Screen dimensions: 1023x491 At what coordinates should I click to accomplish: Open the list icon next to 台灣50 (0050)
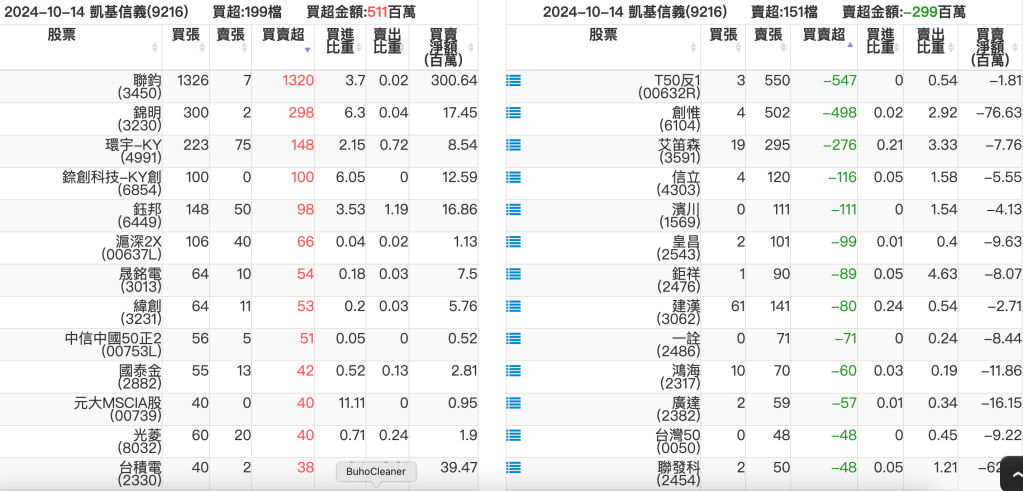(x=514, y=434)
